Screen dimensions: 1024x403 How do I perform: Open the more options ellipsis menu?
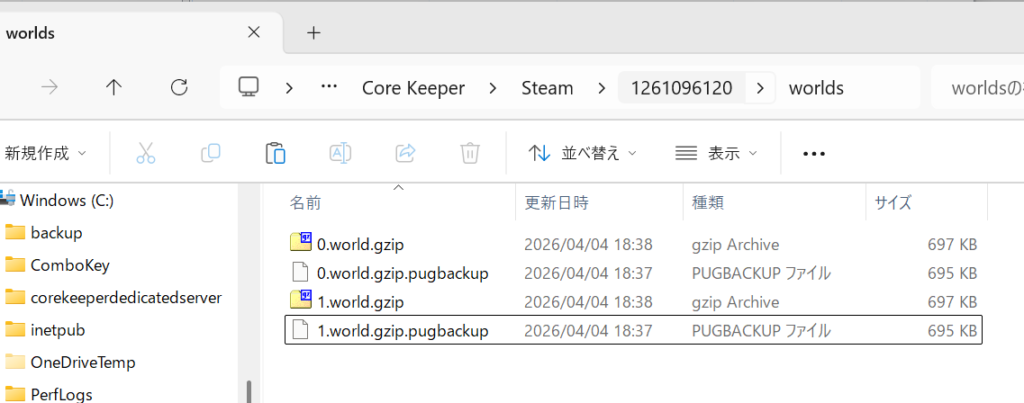point(814,153)
